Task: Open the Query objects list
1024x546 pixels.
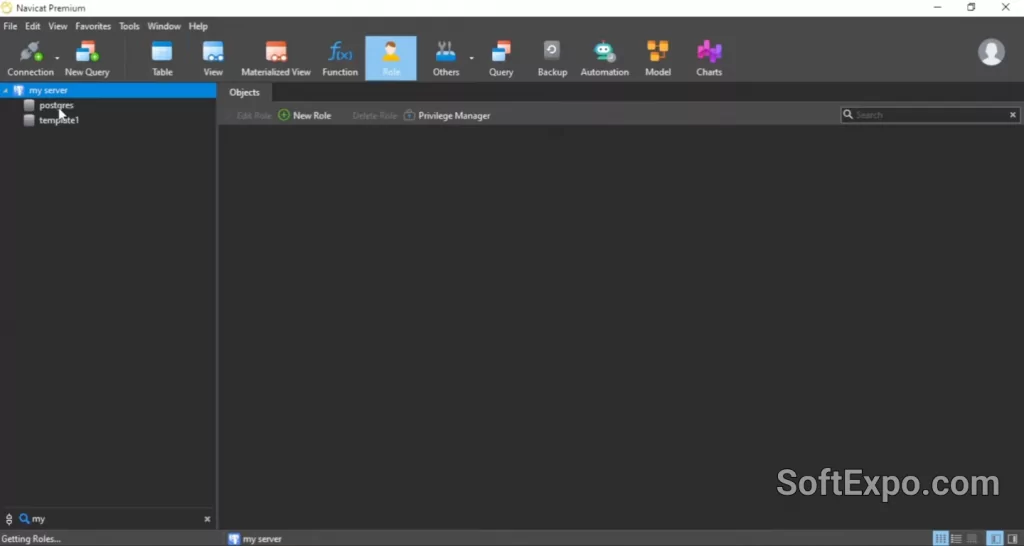Action: [x=501, y=59]
